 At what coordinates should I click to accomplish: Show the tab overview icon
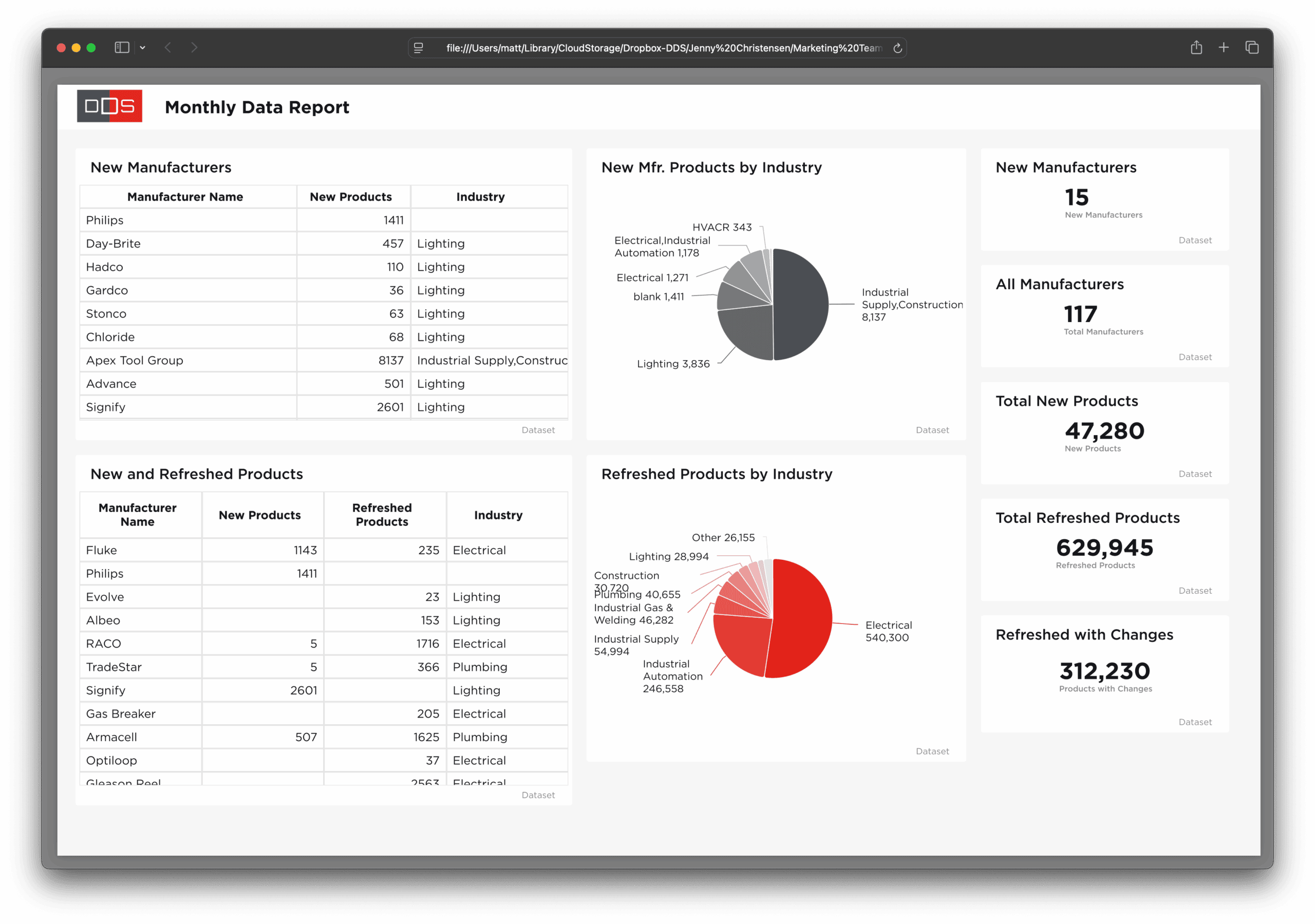click(x=1251, y=48)
